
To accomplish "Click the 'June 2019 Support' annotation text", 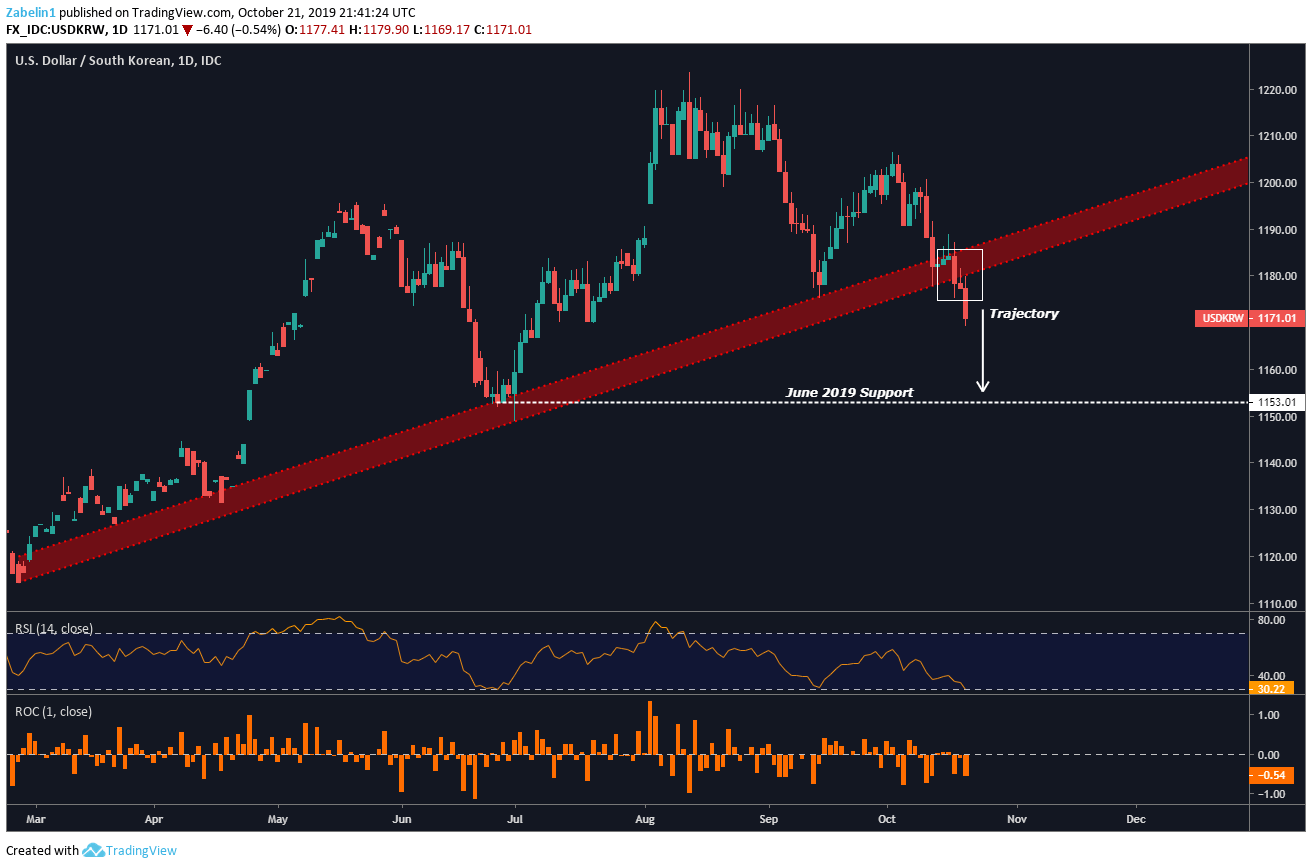I will [x=849, y=393].
